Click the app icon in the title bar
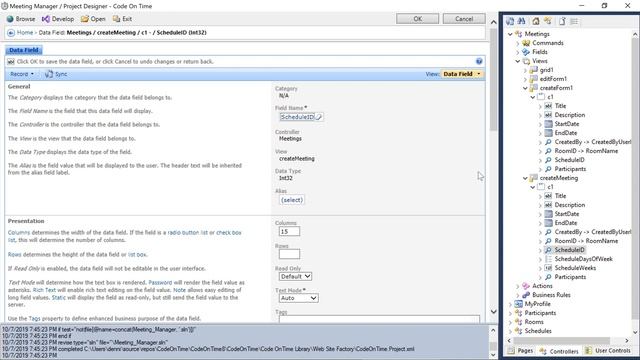This screenshot has height=360, width=640. click(4, 6)
